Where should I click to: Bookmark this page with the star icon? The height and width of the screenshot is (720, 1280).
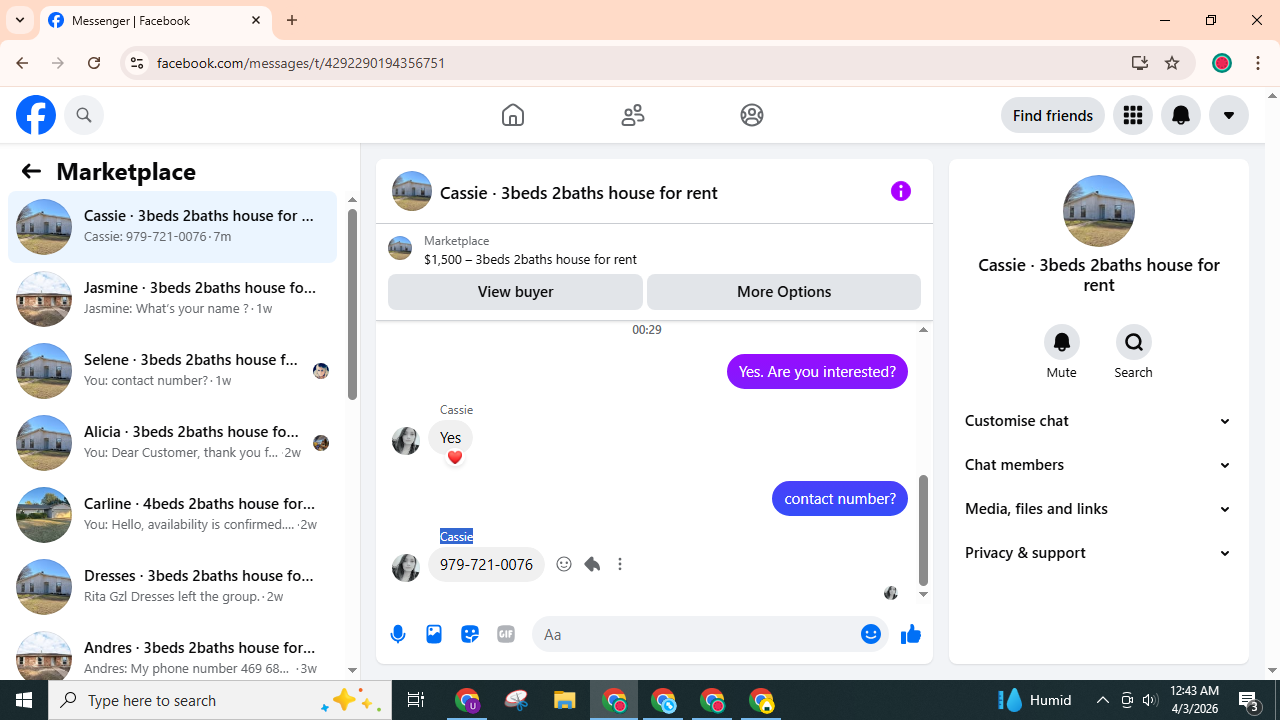pyautogui.click(x=1172, y=63)
